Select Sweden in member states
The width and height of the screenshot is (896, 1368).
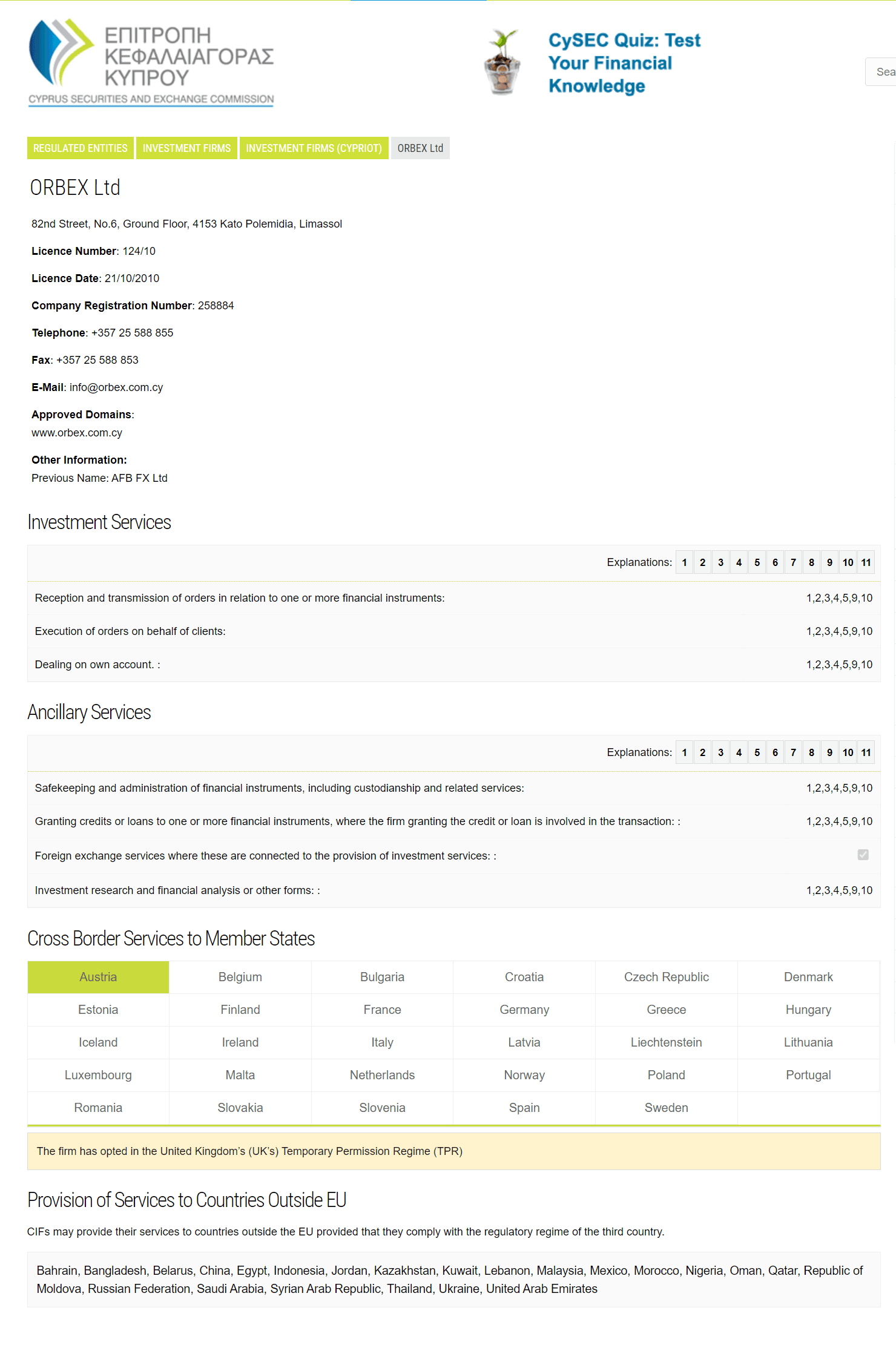click(x=667, y=1108)
